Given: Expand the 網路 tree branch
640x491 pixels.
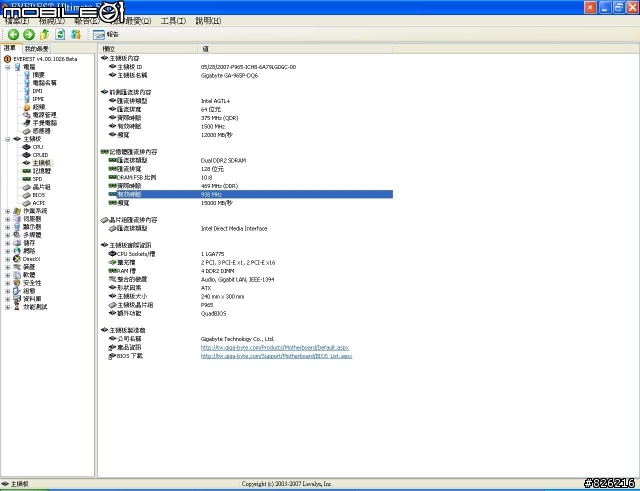Looking at the screenshot, I should [x=8, y=251].
